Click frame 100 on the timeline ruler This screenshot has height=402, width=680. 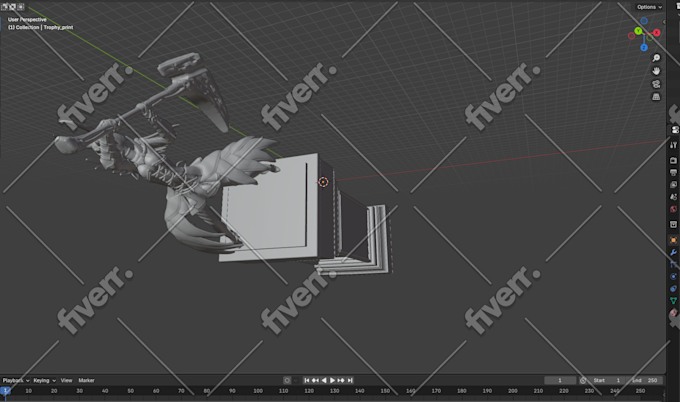click(258, 391)
